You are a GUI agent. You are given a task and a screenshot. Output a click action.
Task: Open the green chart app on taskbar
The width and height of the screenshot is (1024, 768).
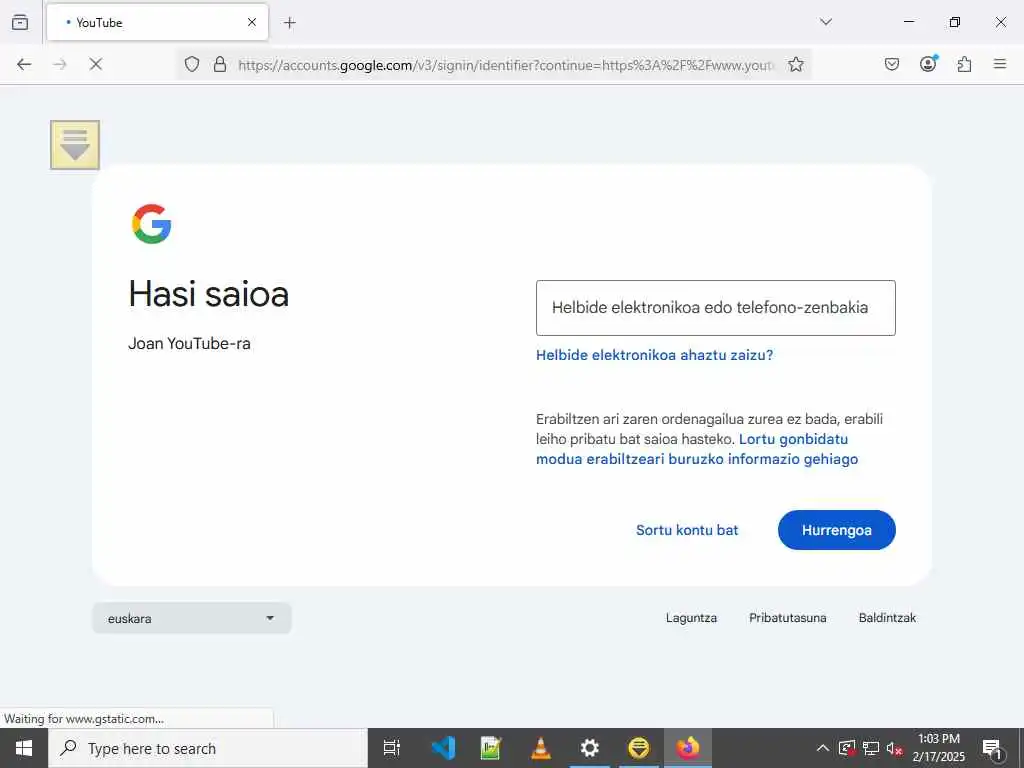coord(491,748)
